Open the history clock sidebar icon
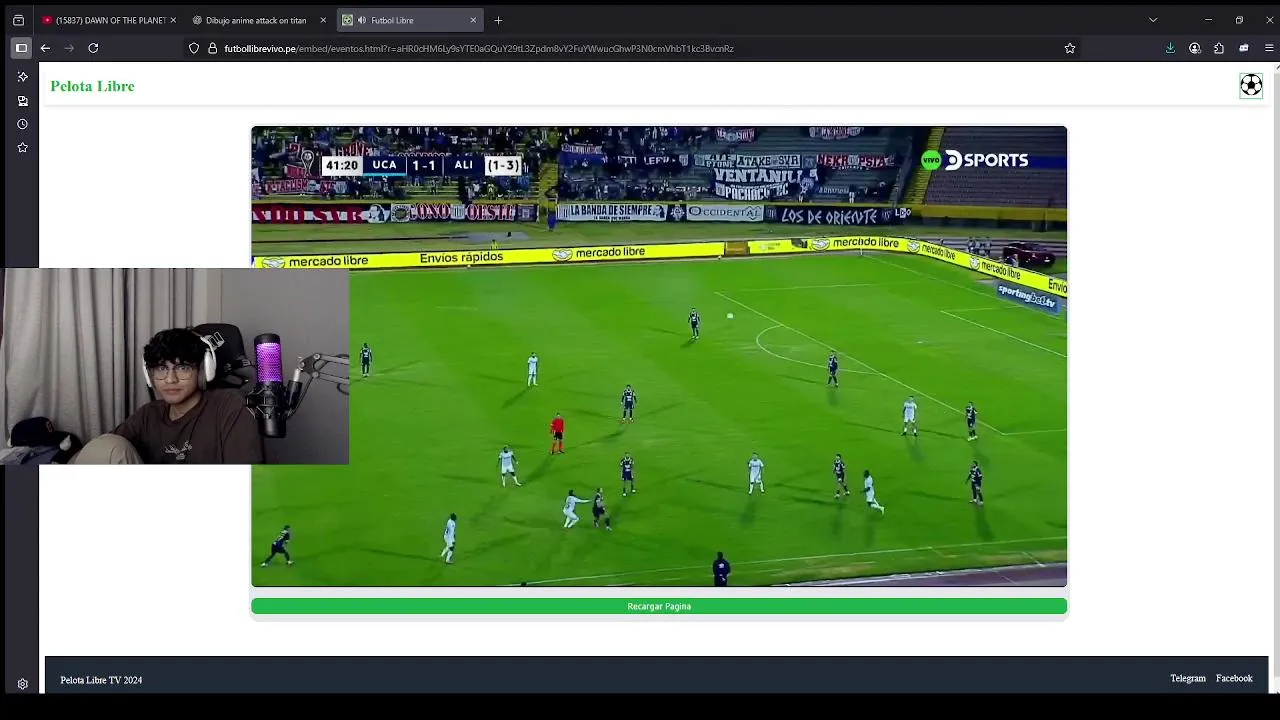This screenshot has height=720, width=1280. pos(22,124)
